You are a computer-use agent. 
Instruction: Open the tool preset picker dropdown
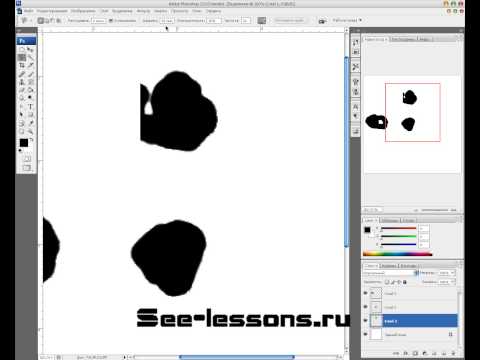pyautogui.click(x=25, y=21)
